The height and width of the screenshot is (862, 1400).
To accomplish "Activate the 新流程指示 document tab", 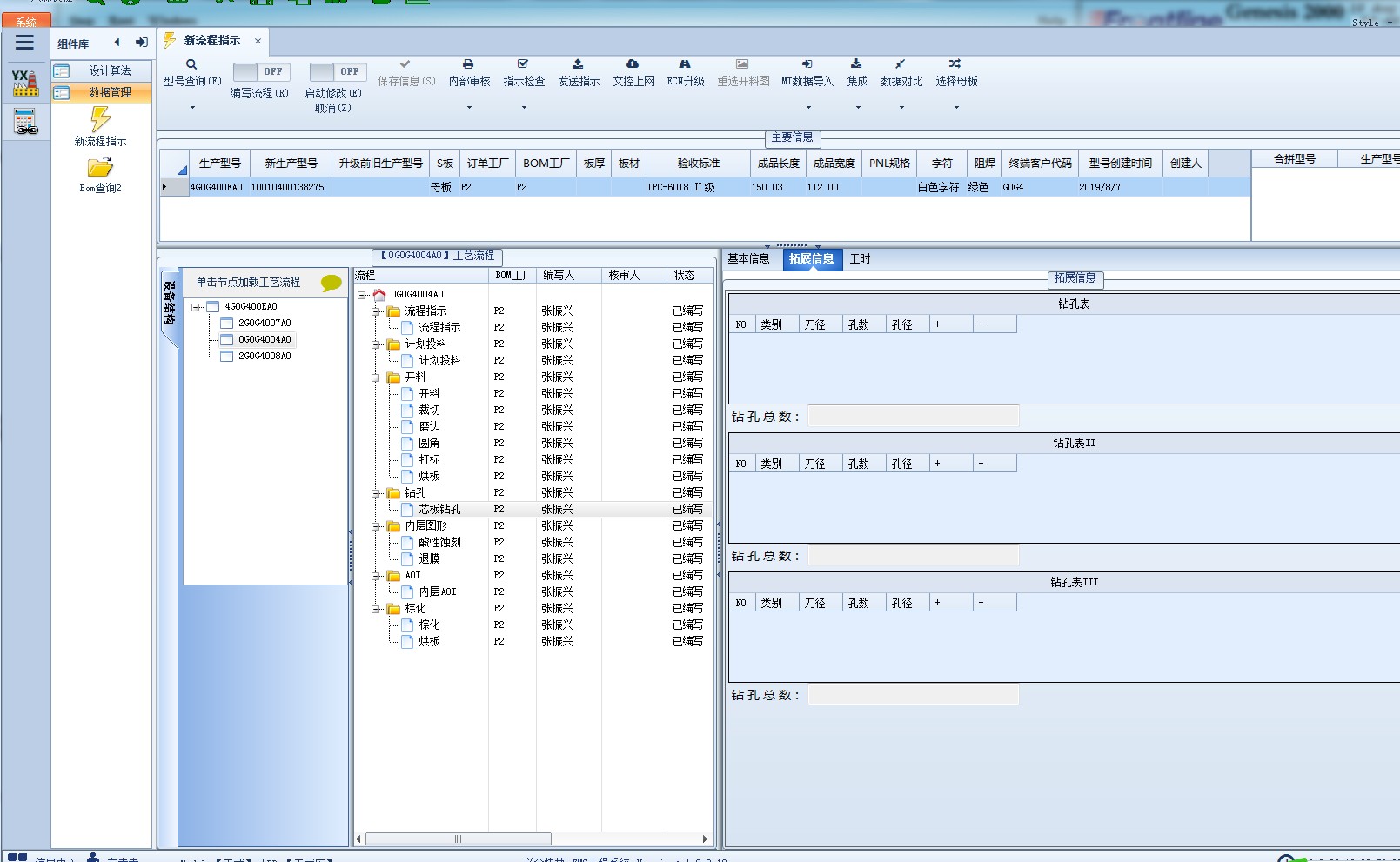I will pos(212,41).
